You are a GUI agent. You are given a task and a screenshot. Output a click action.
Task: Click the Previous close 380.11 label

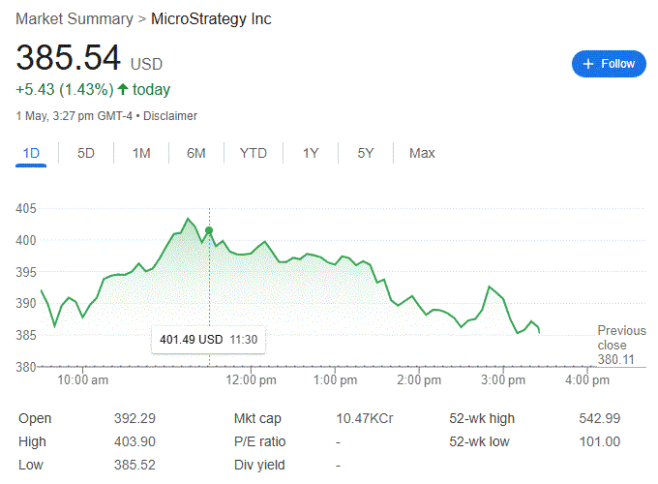621,345
